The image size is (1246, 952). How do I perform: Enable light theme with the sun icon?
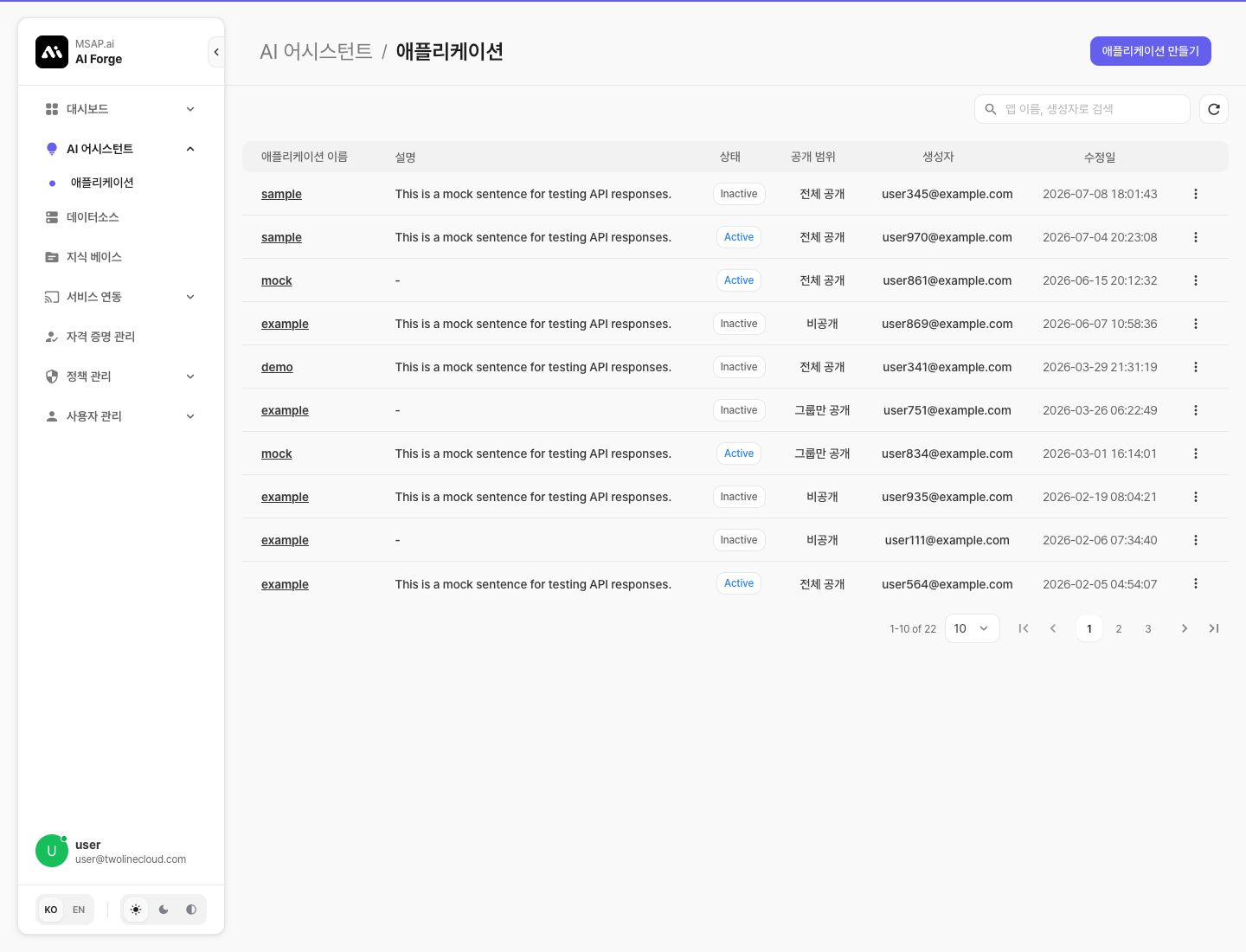tap(136, 910)
